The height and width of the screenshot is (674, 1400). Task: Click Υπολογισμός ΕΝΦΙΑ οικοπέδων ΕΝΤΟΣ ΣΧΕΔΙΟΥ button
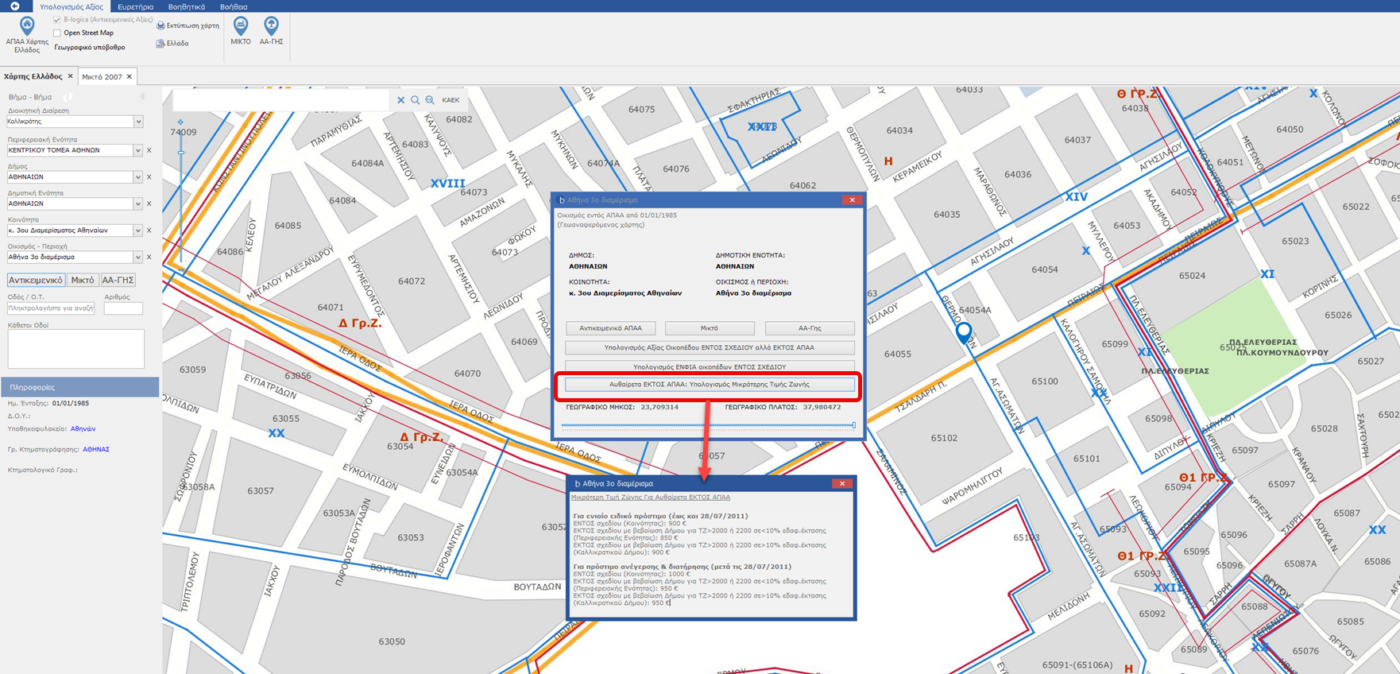tap(710, 367)
